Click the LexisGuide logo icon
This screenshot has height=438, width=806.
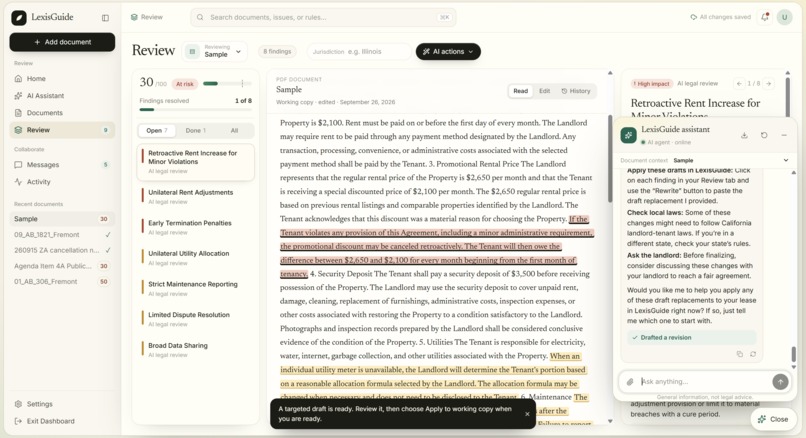coord(19,17)
